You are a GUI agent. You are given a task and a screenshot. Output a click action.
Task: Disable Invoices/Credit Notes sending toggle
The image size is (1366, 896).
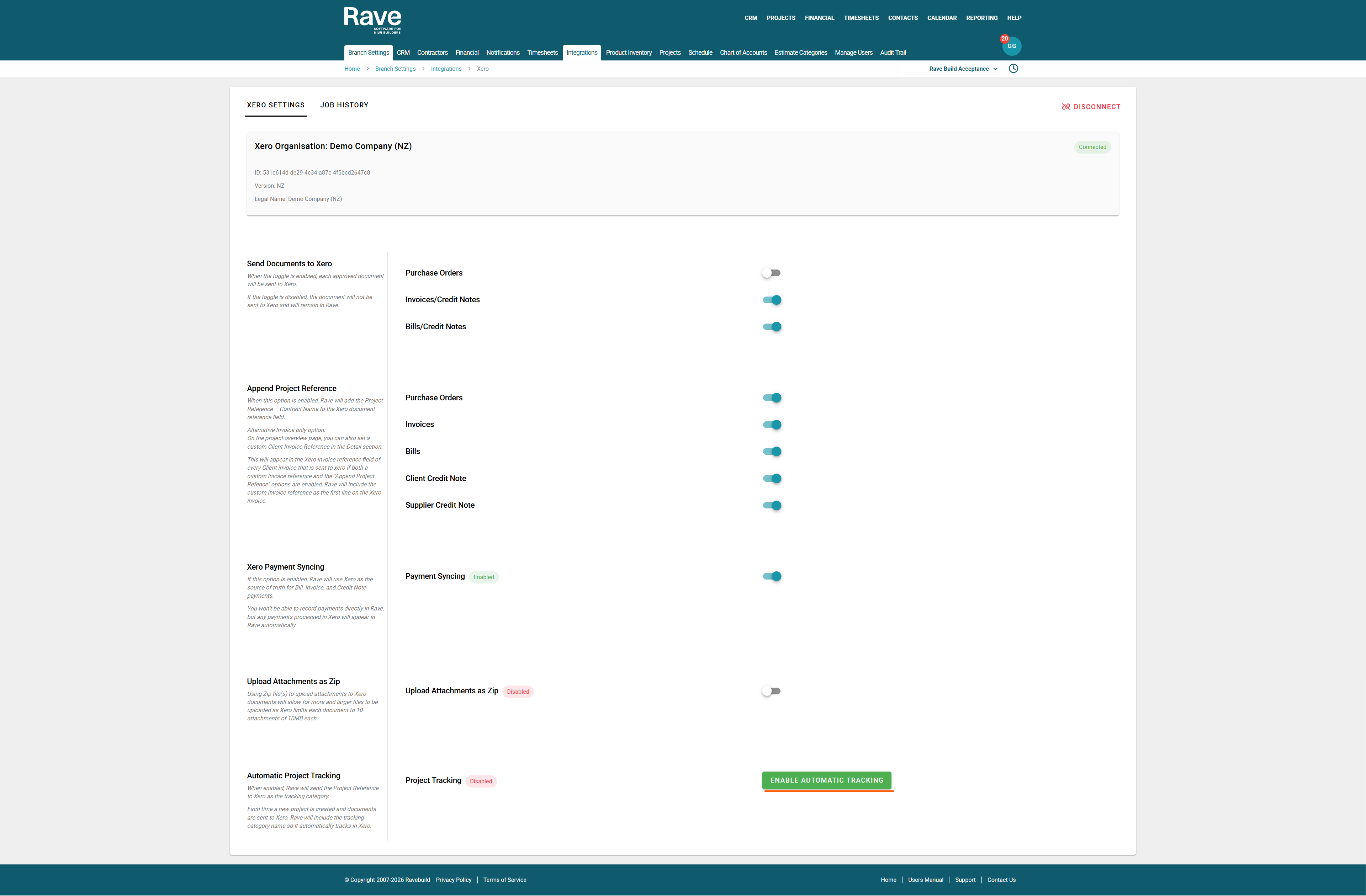[771, 300]
